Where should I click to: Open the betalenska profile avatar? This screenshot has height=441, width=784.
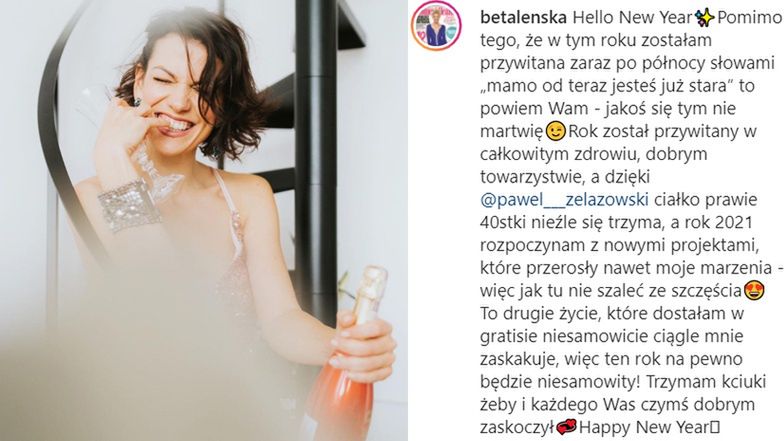pyautogui.click(x=436, y=25)
